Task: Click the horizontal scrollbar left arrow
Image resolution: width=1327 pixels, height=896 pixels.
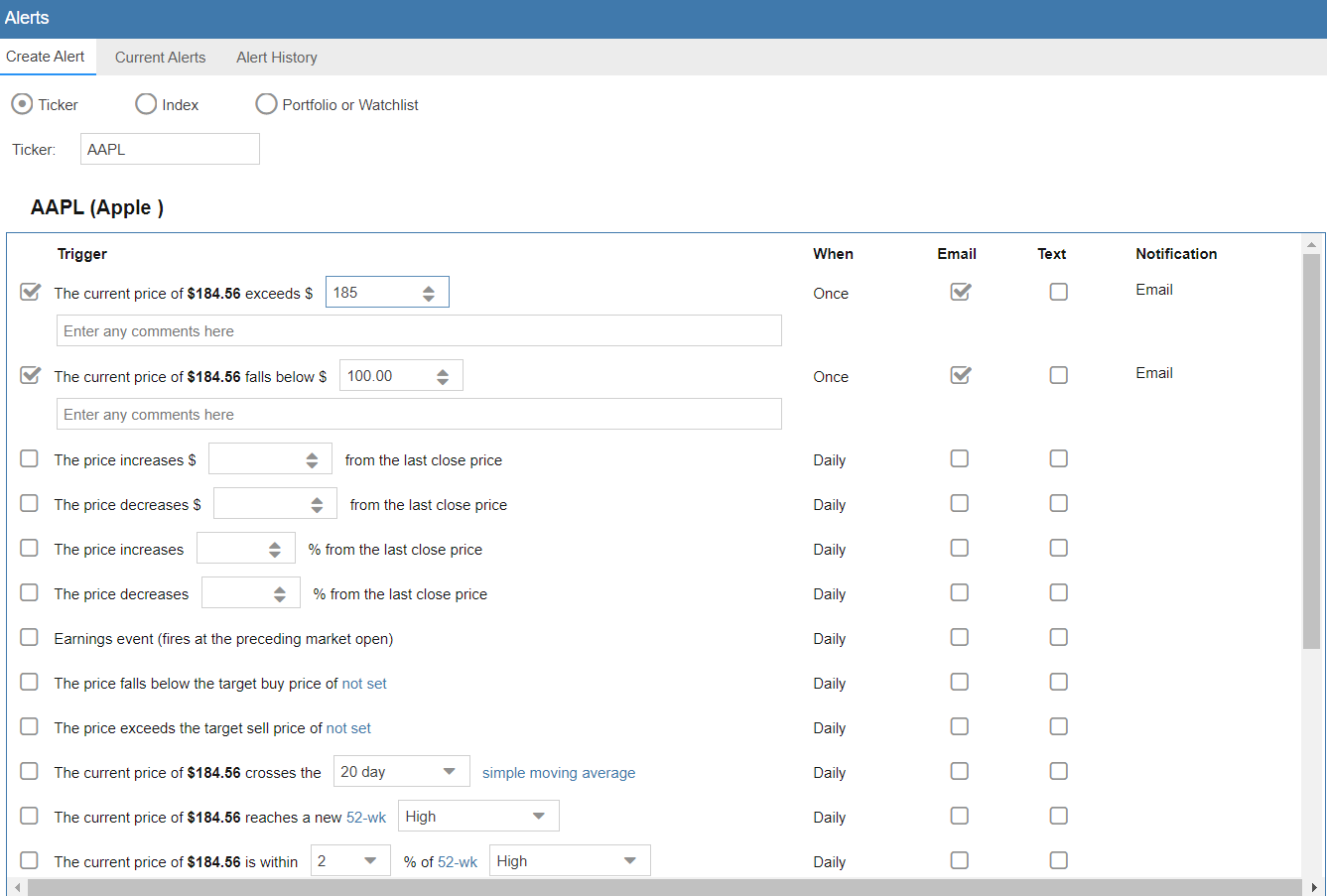Action: [x=17, y=887]
